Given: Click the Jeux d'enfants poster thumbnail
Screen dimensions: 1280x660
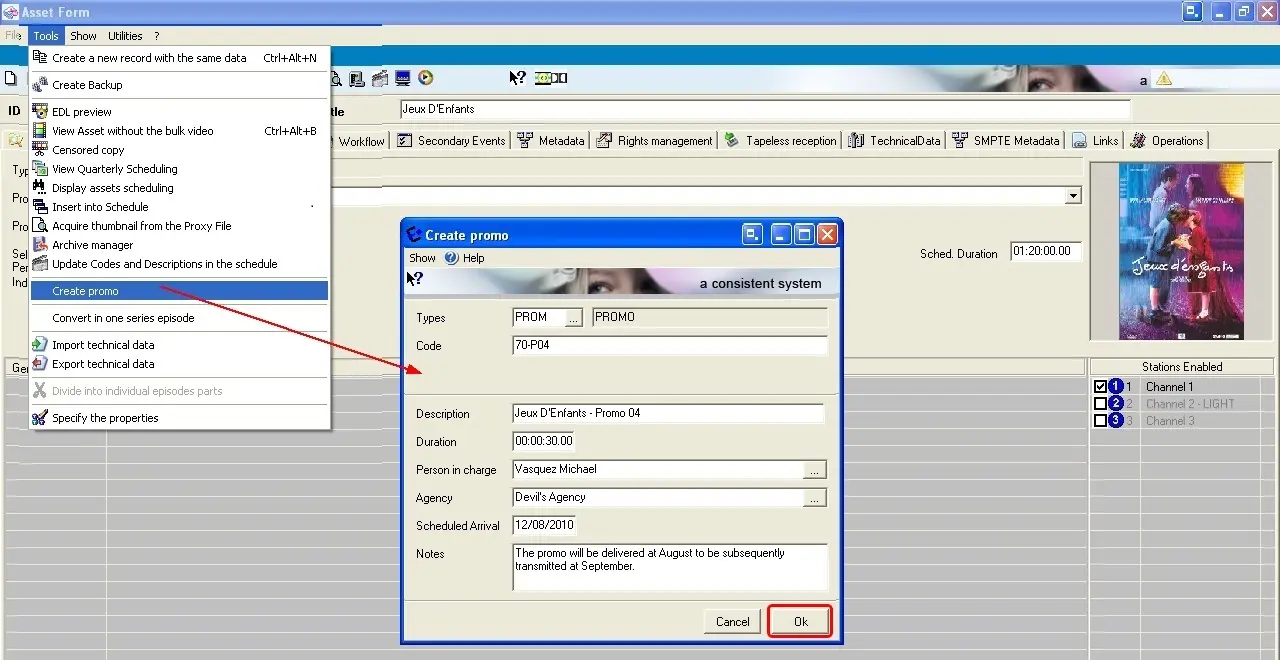Looking at the screenshot, I should click(x=1182, y=252).
